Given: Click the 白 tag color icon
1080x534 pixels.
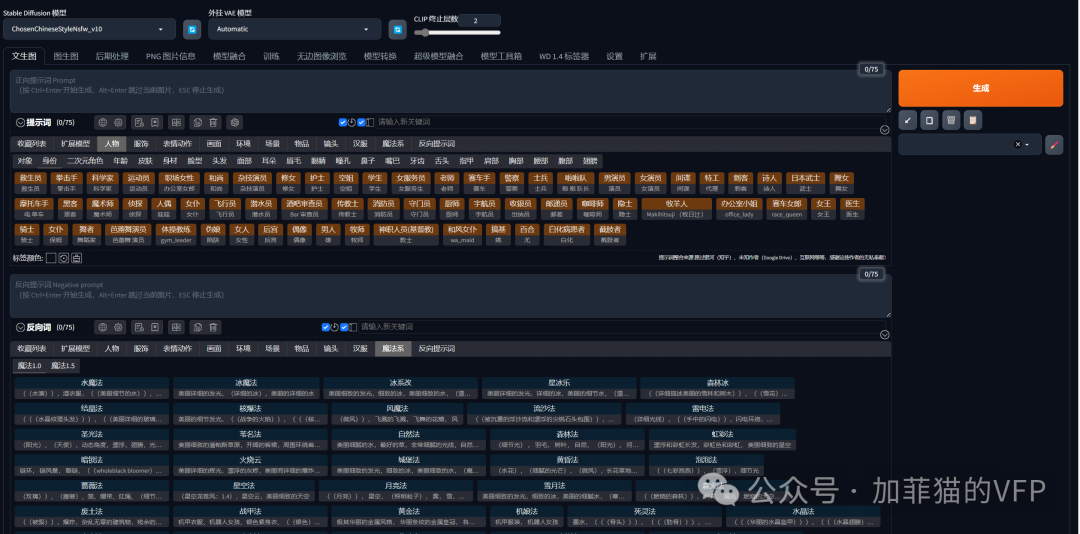Looking at the screenshot, I should 76,258.
